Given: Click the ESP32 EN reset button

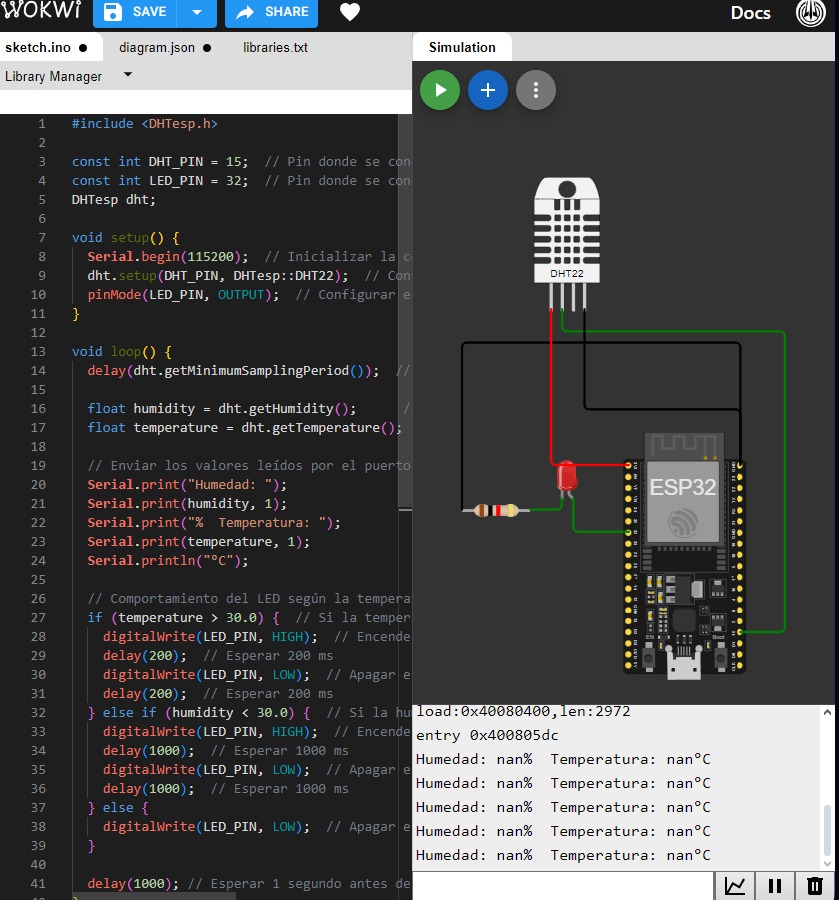Looking at the screenshot, I should coord(648,656).
